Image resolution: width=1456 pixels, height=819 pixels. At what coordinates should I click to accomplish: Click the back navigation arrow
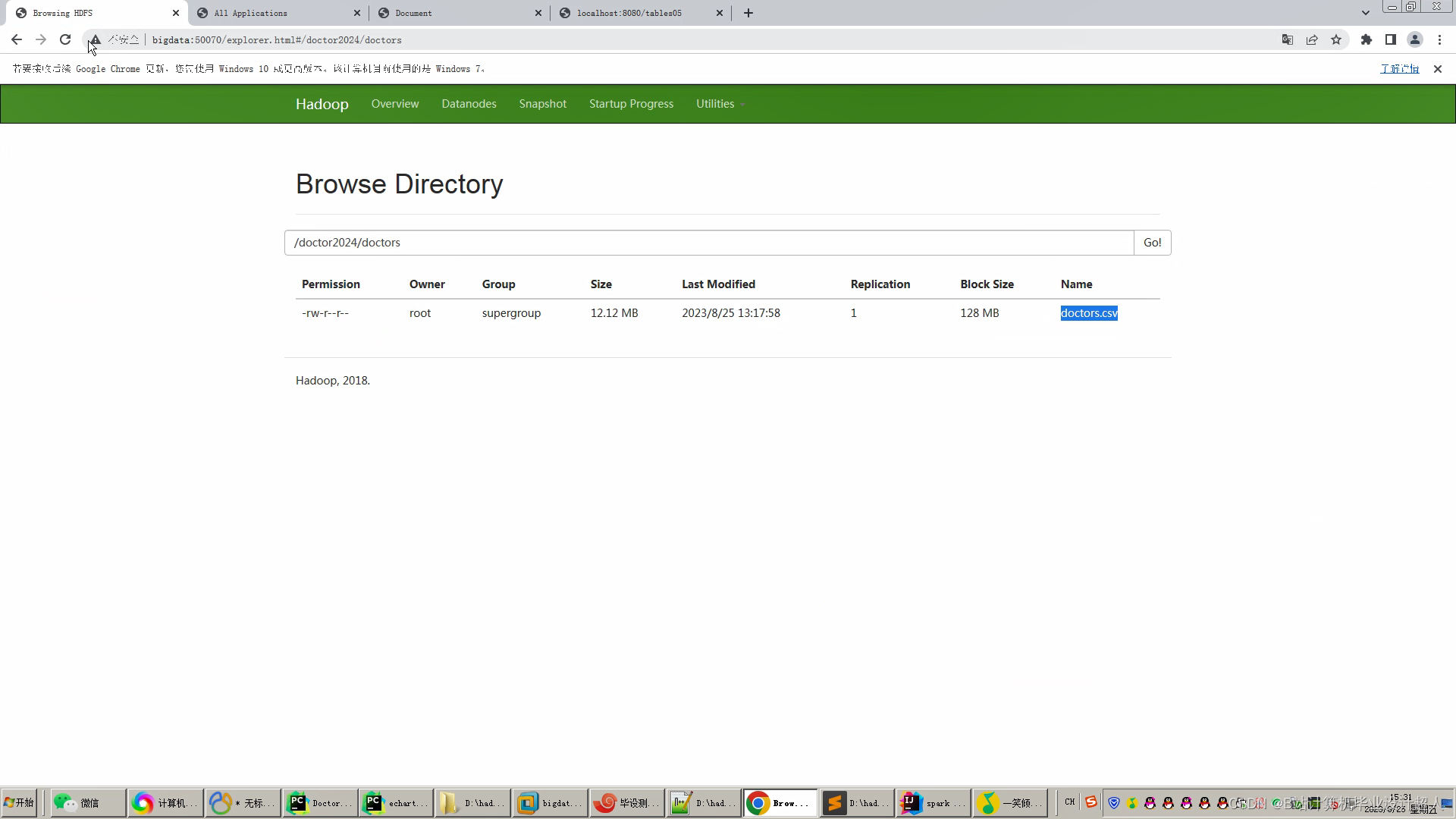(x=17, y=39)
